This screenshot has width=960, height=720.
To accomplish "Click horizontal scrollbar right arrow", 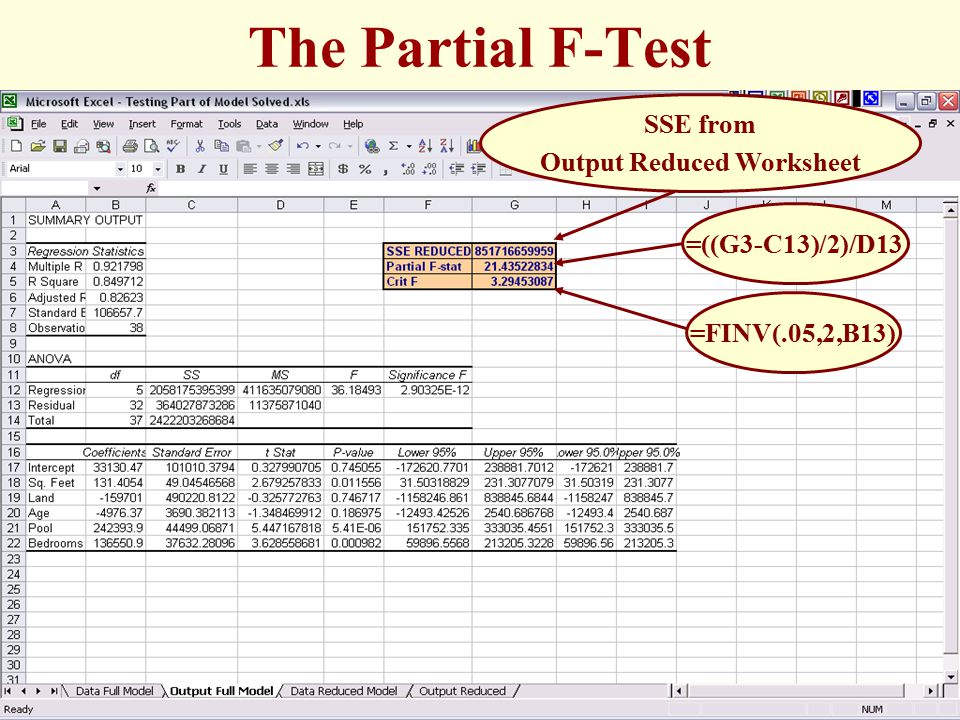I will 931,691.
